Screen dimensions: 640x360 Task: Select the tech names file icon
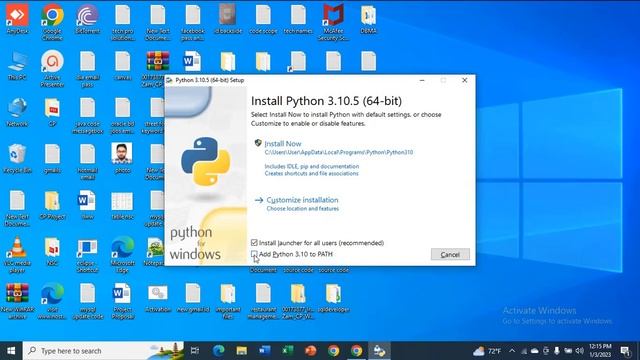(x=298, y=19)
